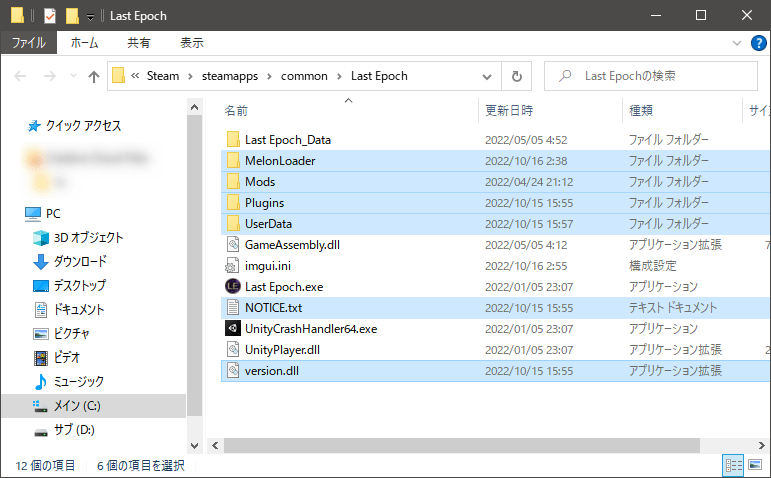Open ビデオ in navigation pane
The height and width of the screenshot is (478, 771).
pyautogui.click(x=57, y=358)
